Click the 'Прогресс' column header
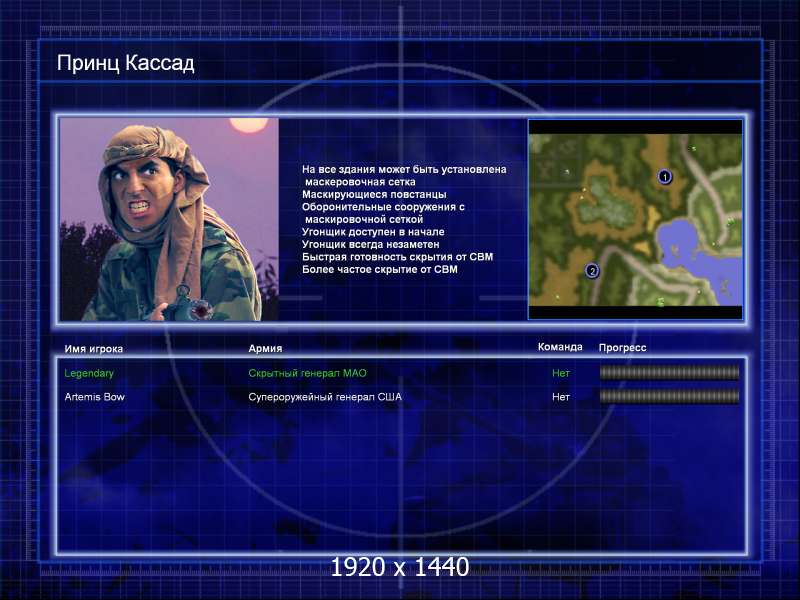 (622, 348)
